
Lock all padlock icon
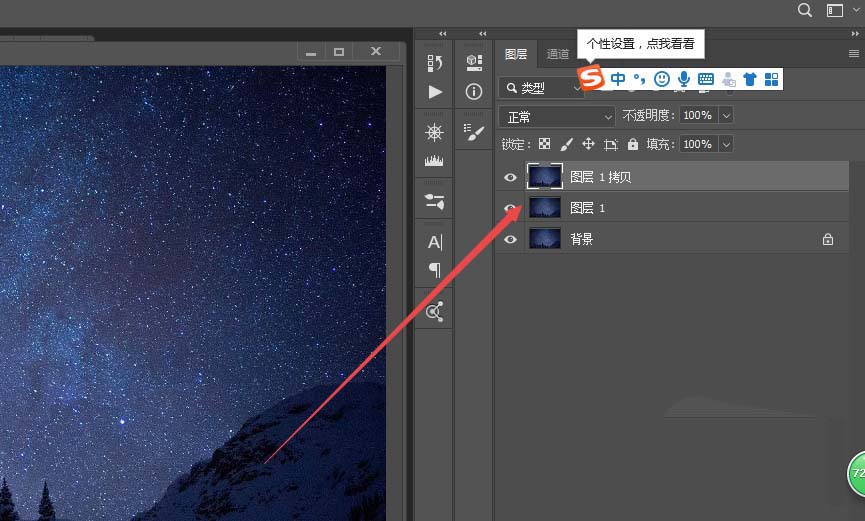[633, 144]
